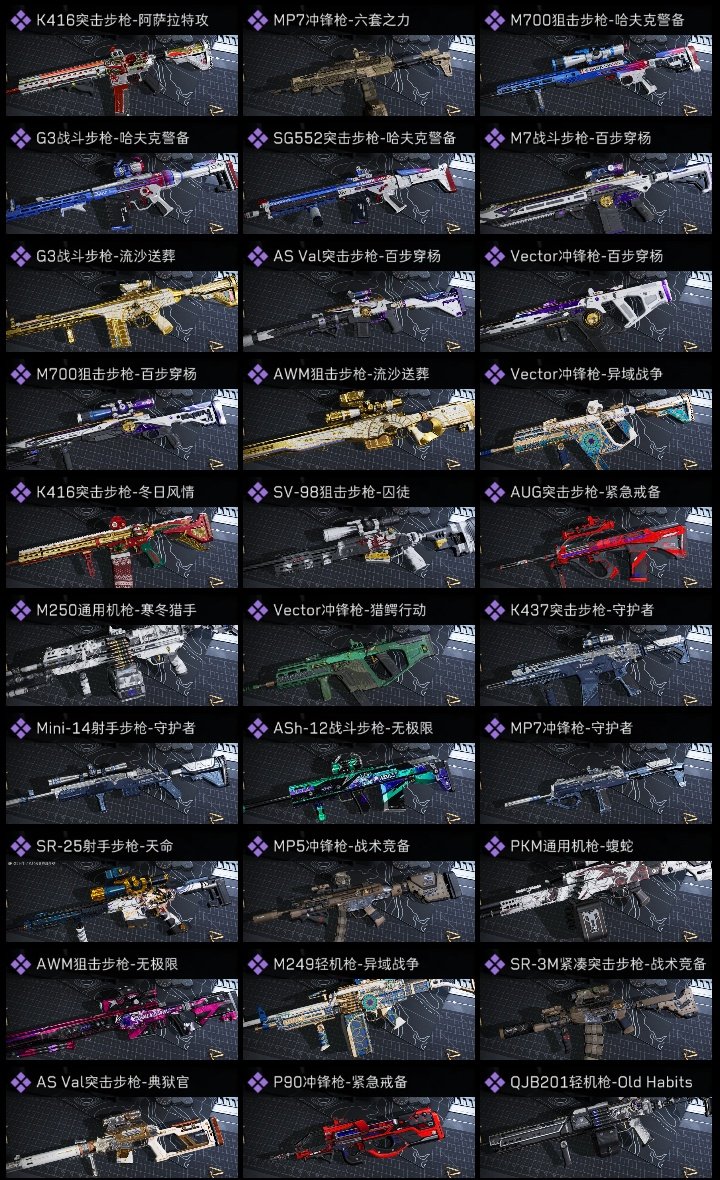Click the rarity icon beside AWM狙击步枪-流沙送葬
Screen dimensions: 720x1180
pyautogui.click(x=257, y=374)
